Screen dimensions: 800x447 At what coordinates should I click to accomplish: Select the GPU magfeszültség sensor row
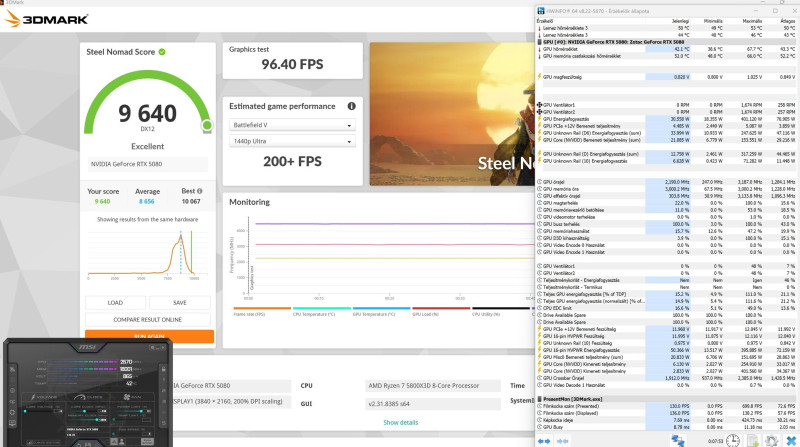point(667,77)
